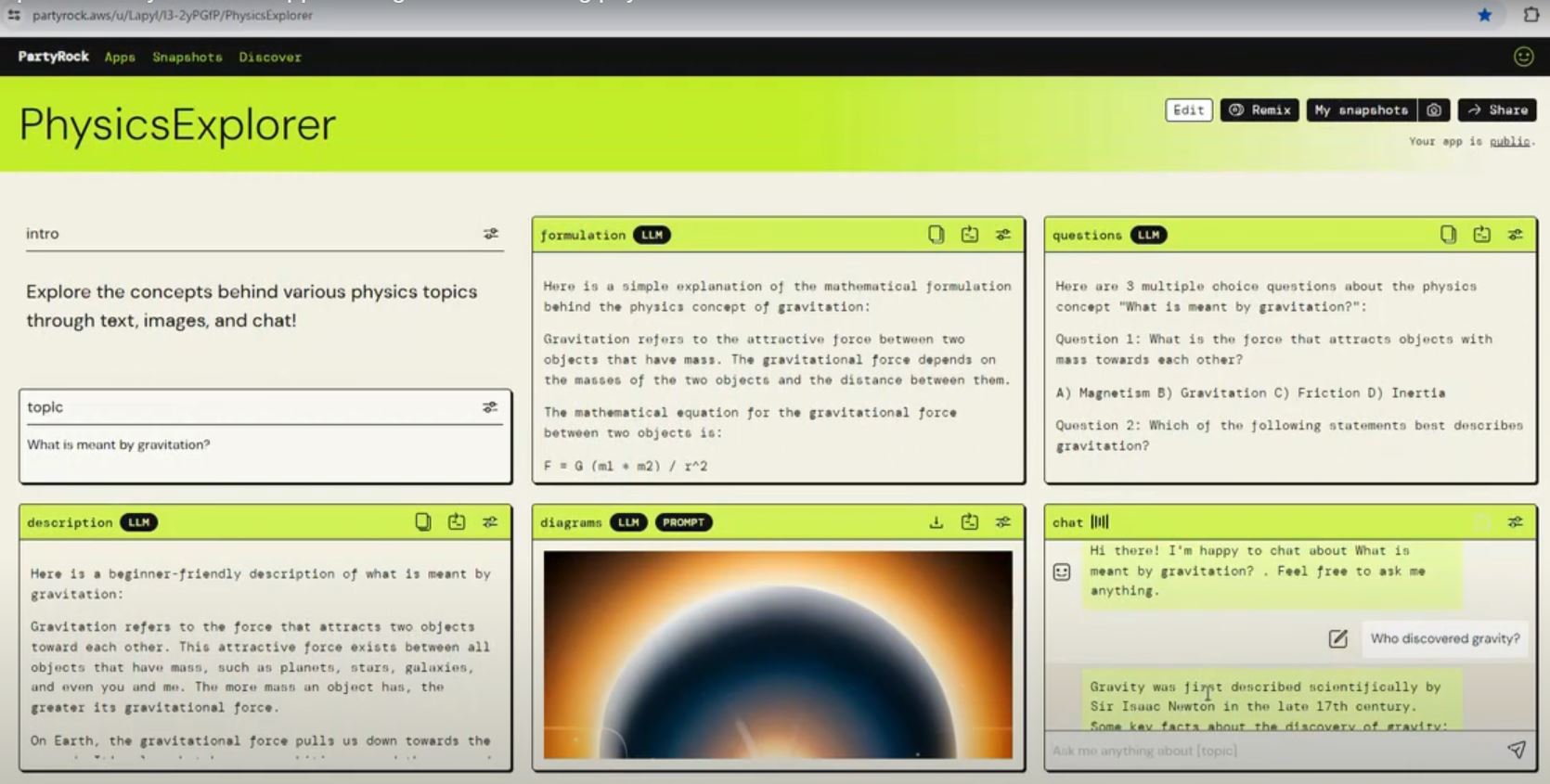
Task: Open settings icon on topic widget
Action: tap(490, 407)
